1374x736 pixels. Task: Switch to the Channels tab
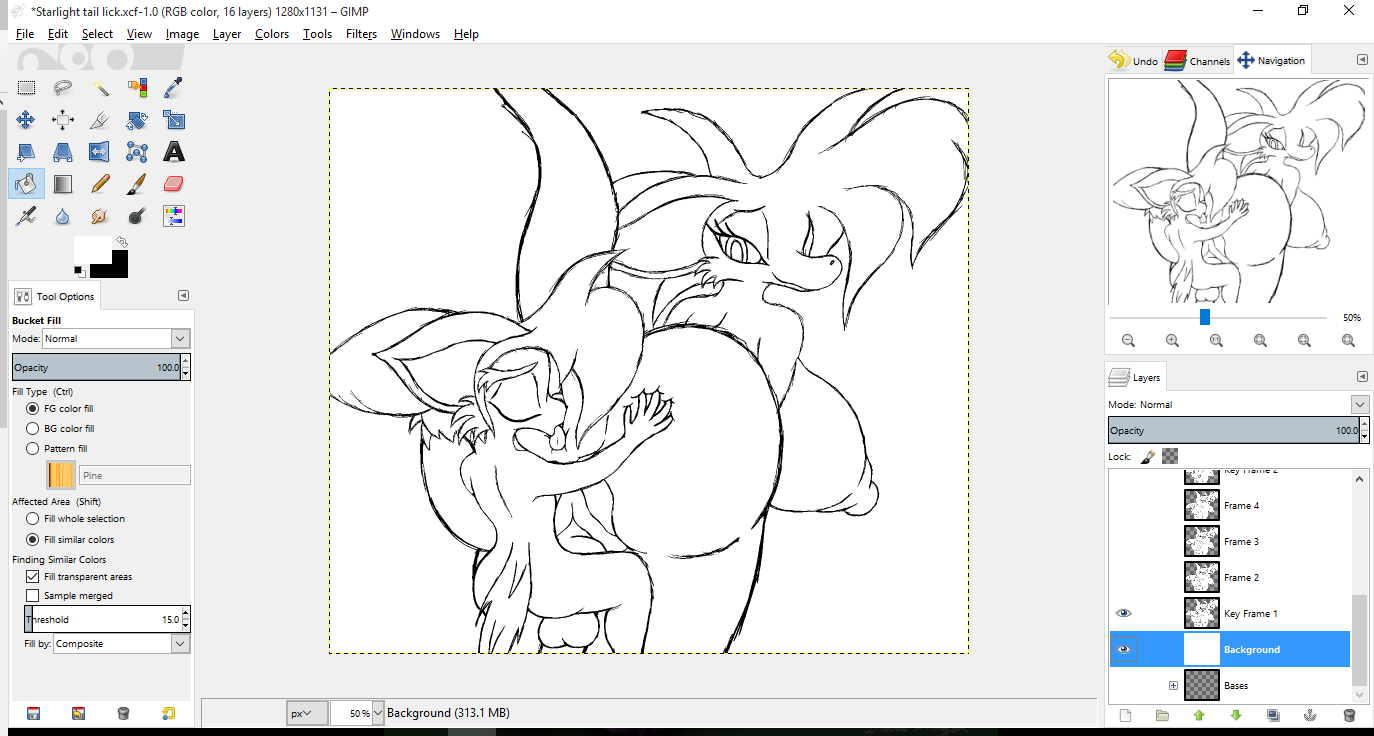coord(1198,61)
